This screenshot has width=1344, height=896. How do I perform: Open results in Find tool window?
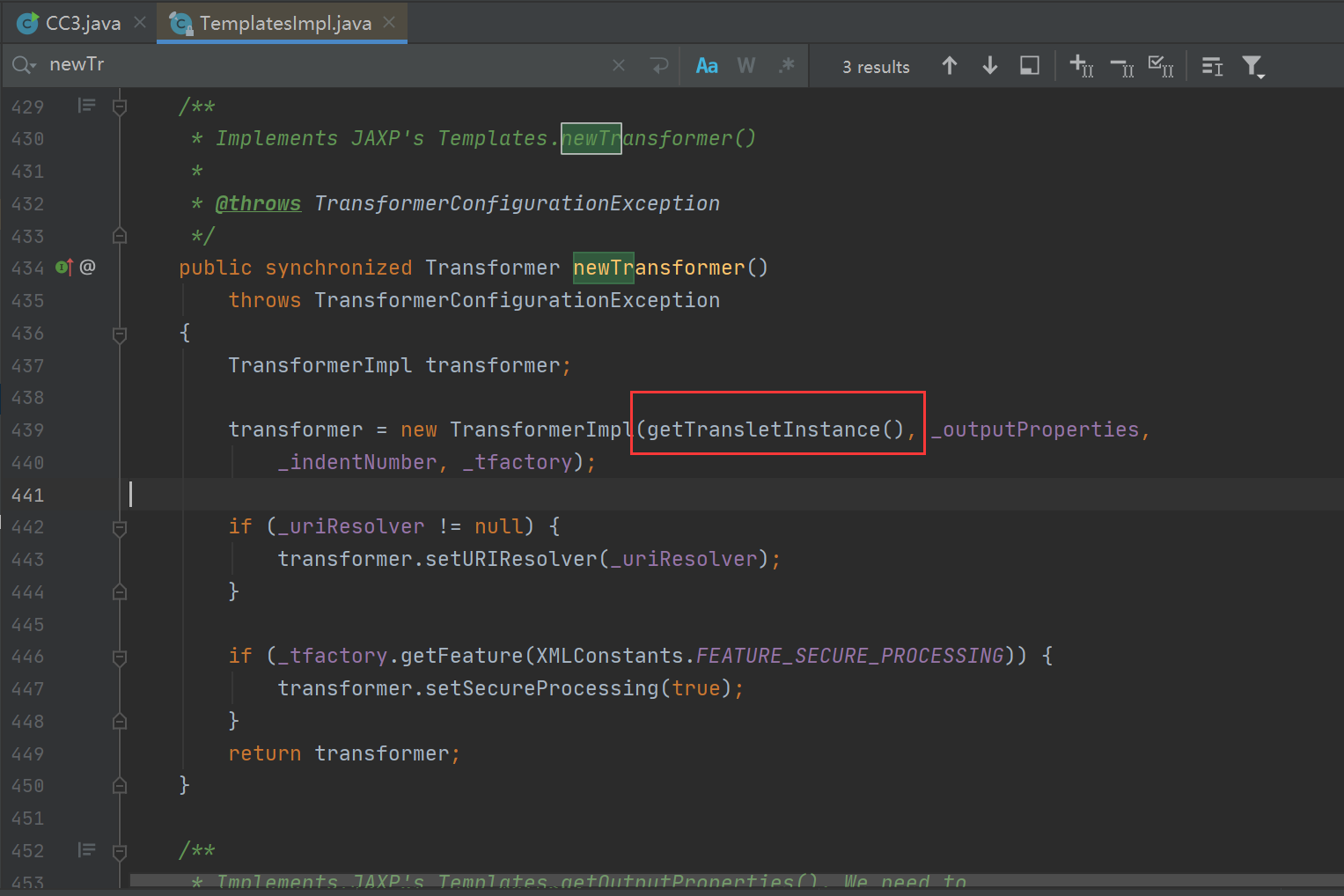click(x=1030, y=66)
